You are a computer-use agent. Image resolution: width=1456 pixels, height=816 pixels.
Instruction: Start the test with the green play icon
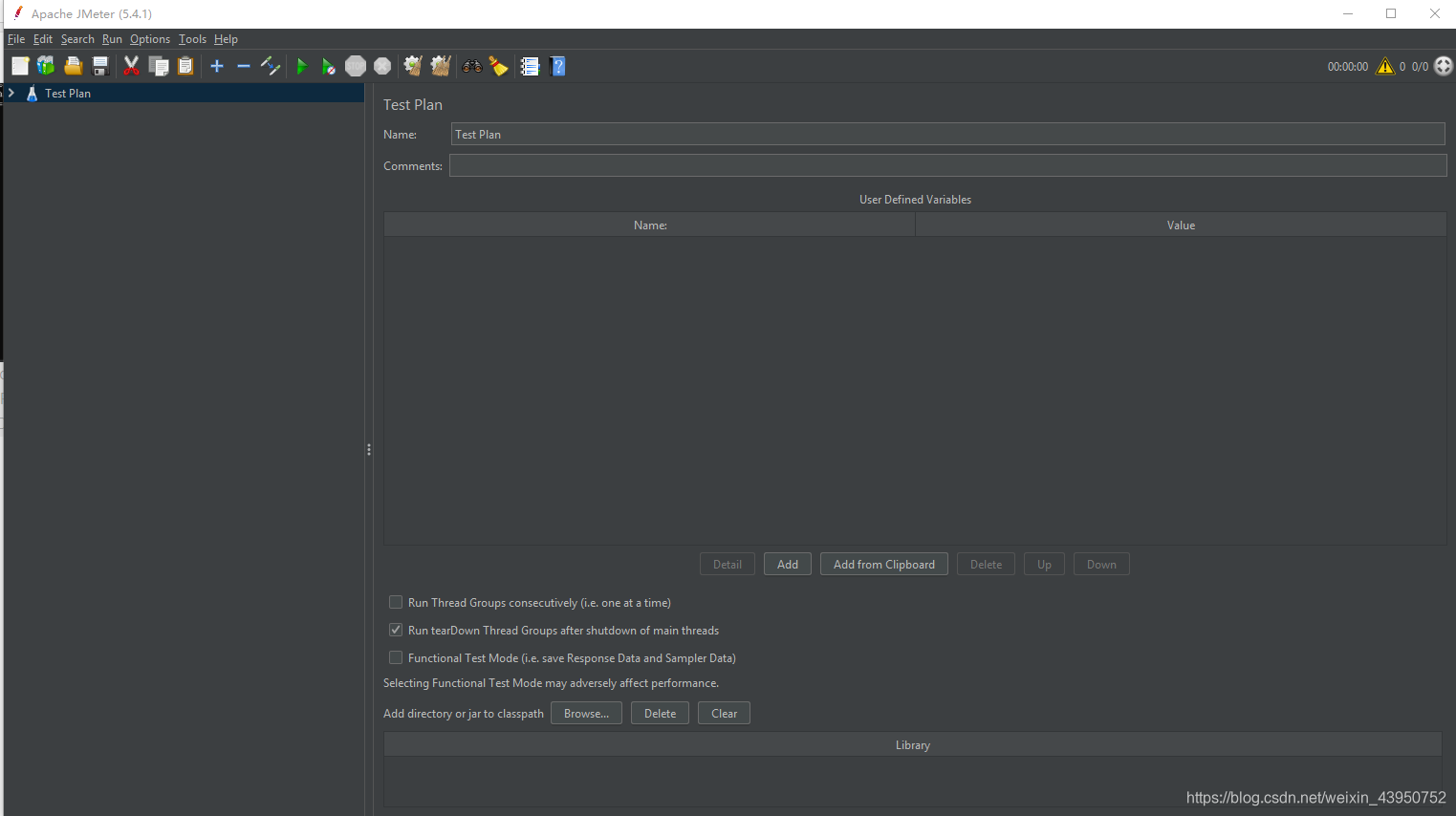(x=302, y=66)
